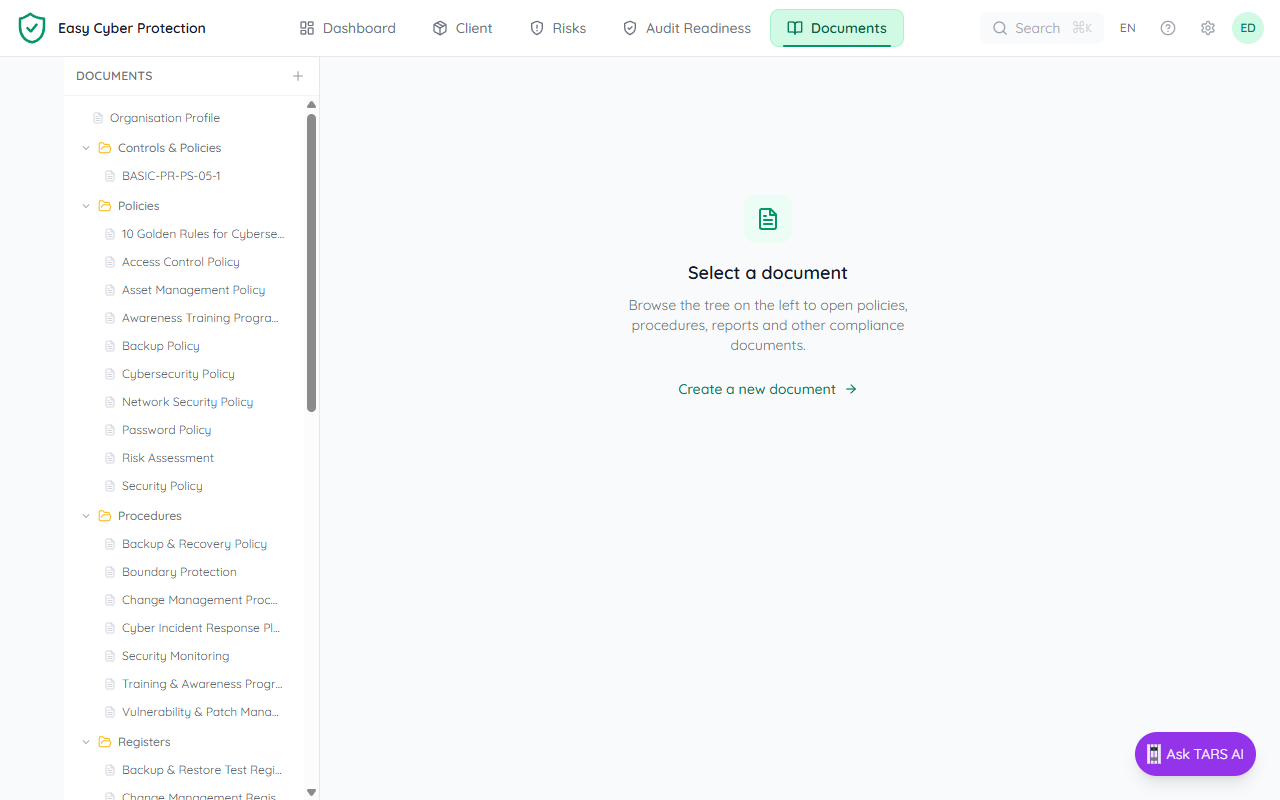The height and width of the screenshot is (800, 1280).
Task: Collapse the Procedures folder chevron
Action: pyautogui.click(x=86, y=516)
